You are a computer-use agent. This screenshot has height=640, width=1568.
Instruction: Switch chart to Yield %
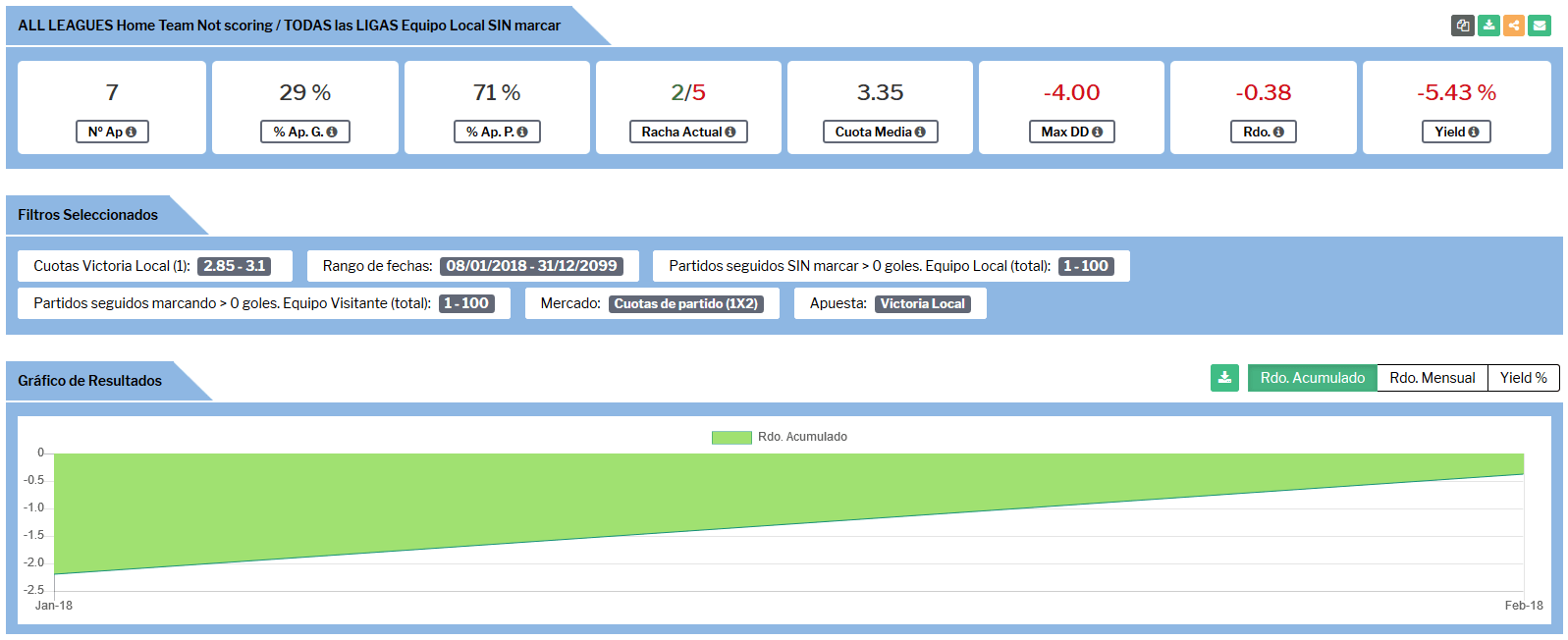1523,378
